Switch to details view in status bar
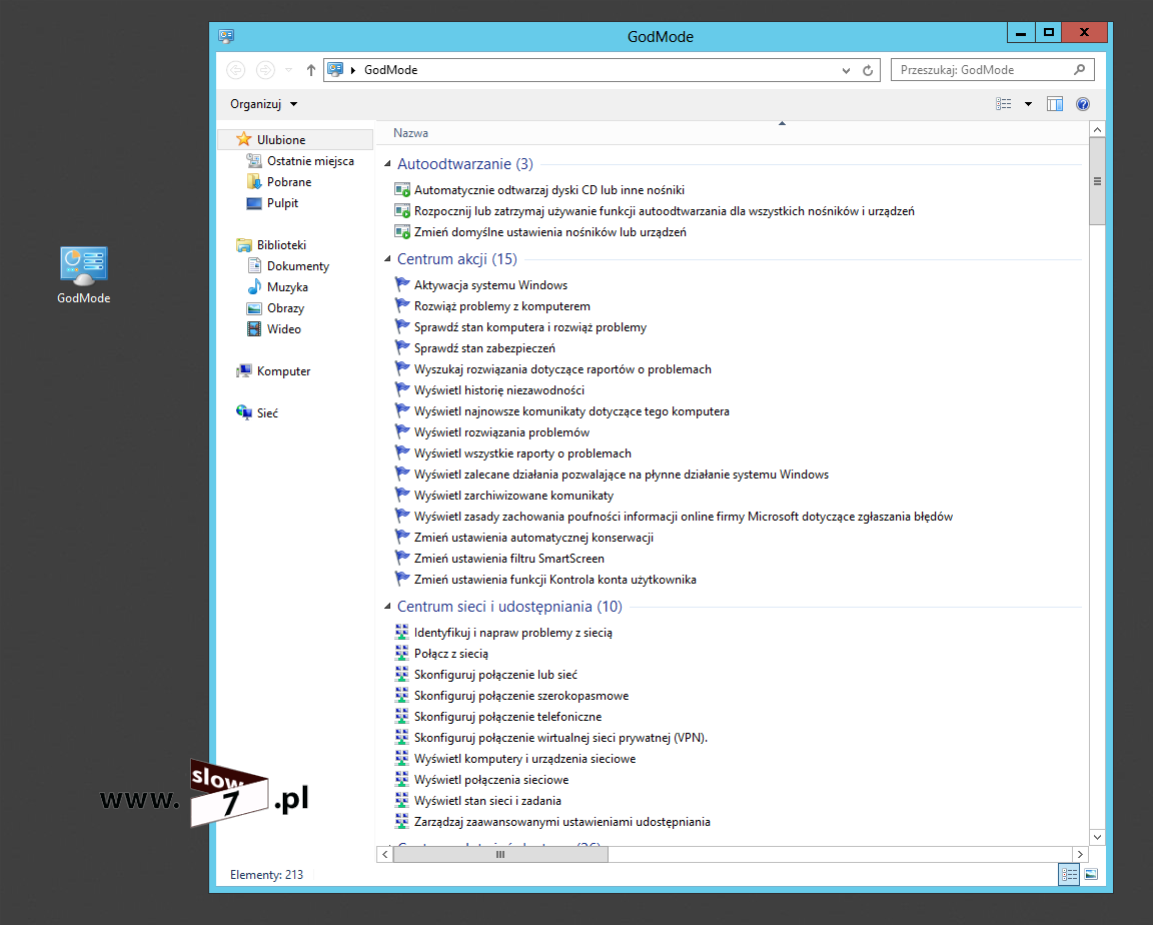1153x925 pixels. pos(1069,874)
